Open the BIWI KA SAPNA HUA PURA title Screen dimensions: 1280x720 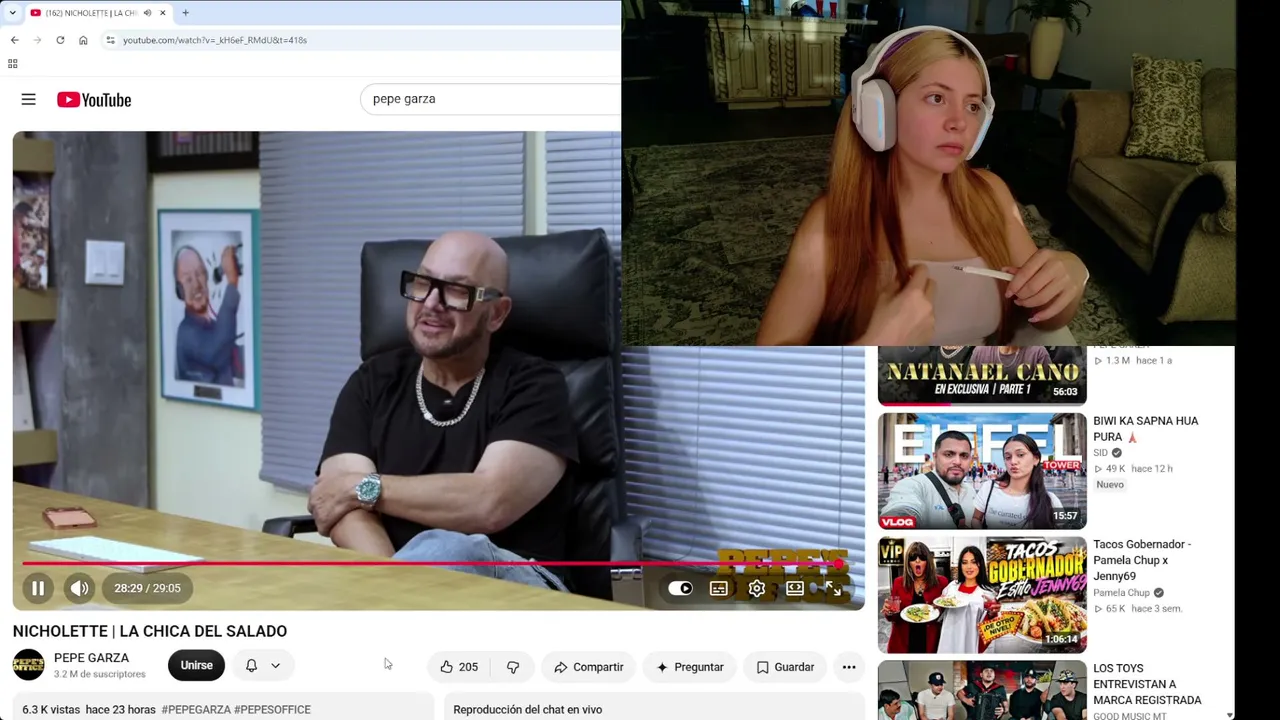pyautogui.click(x=1145, y=429)
